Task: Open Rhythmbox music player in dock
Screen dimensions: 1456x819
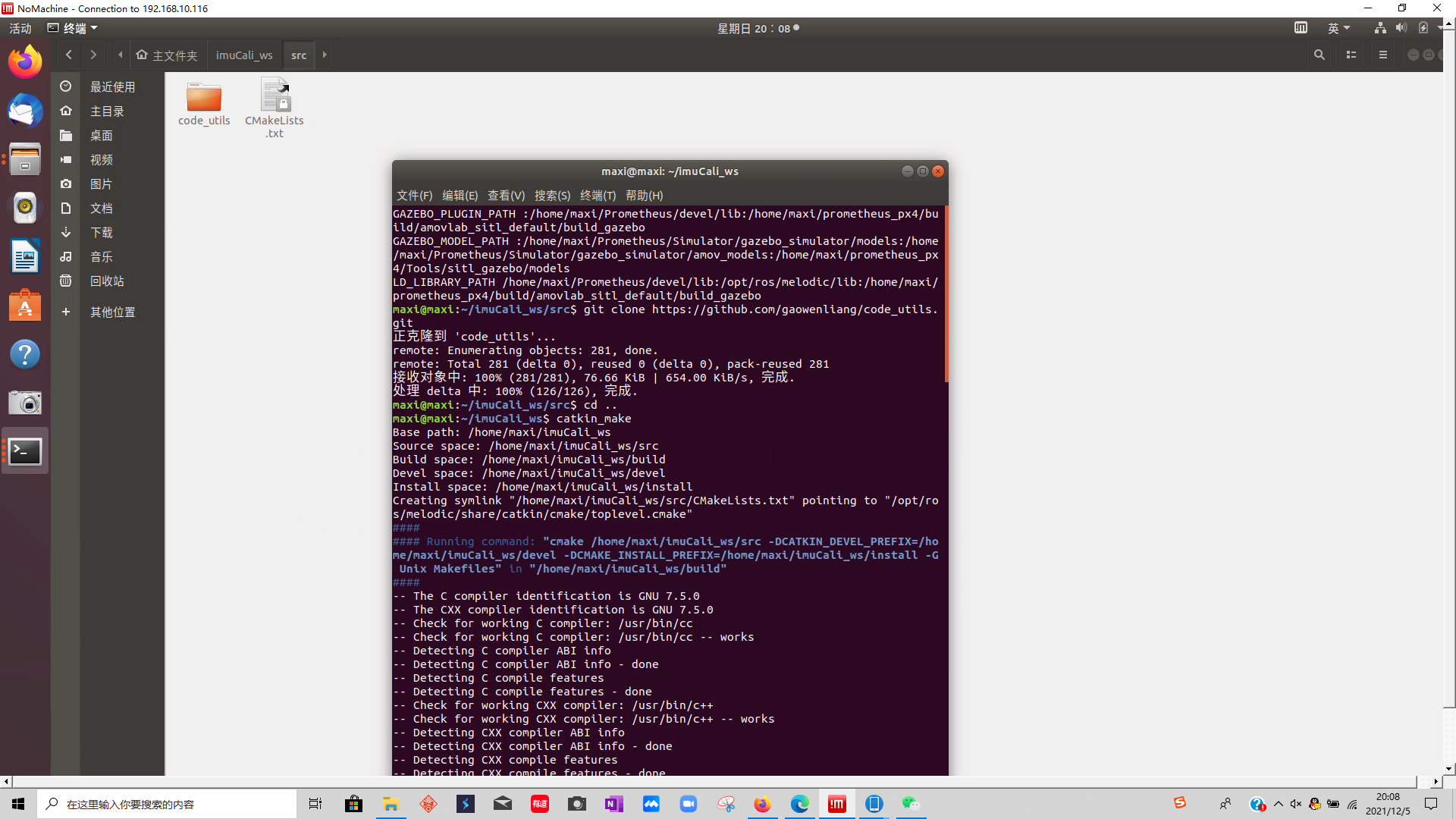Action: coord(25,208)
